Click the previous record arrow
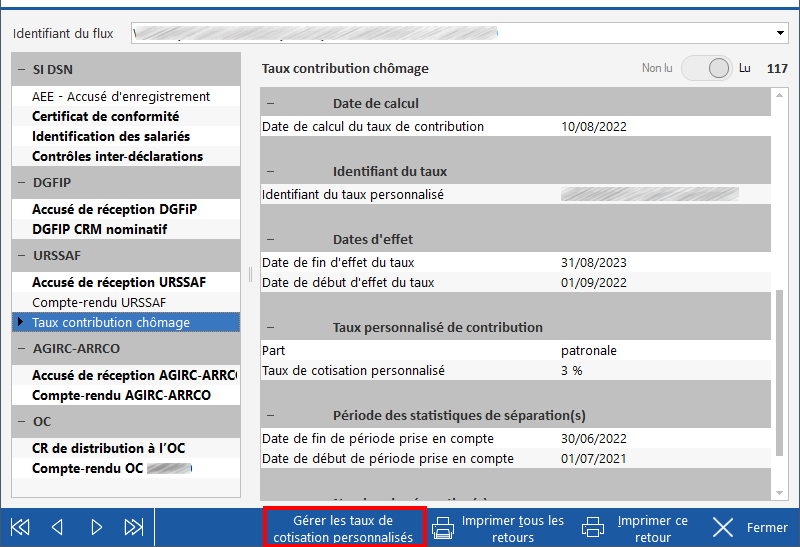Image resolution: width=800 pixels, height=547 pixels. pyautogui.click(x=57, y=527)
